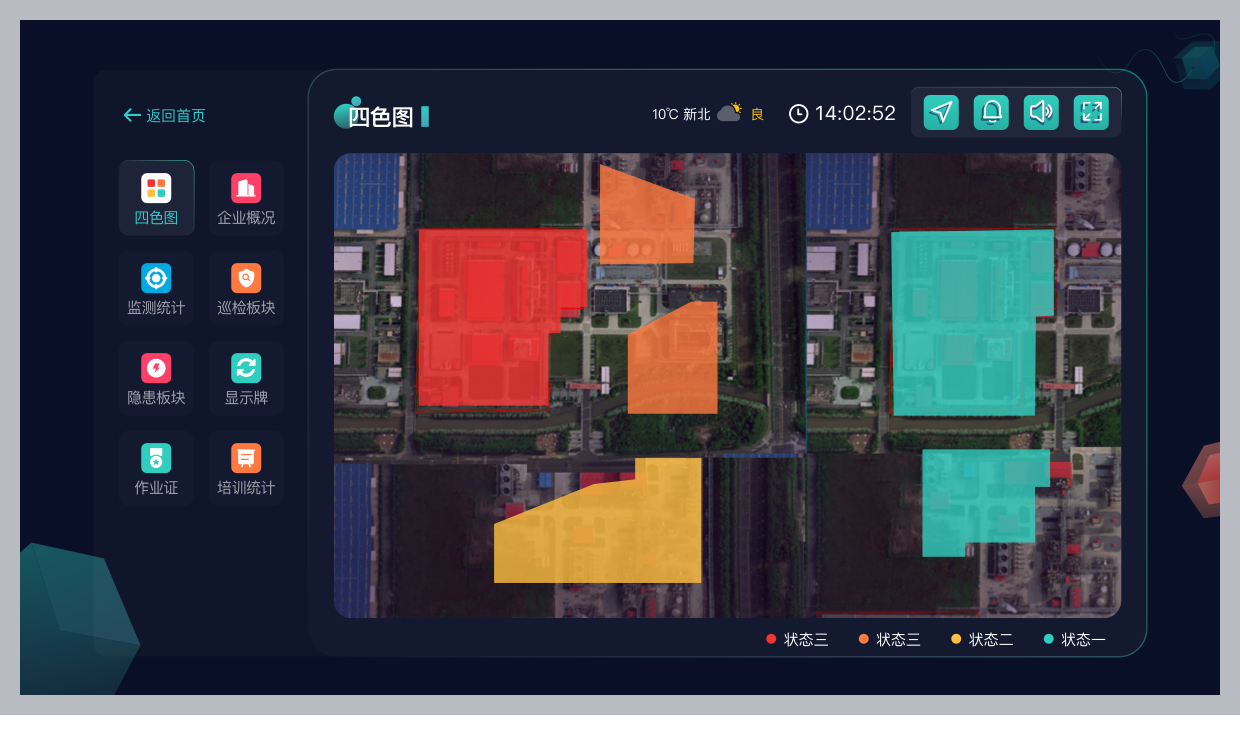The image size is (1240, 755).
Task: Click the weather cloud icon
Action: tap(730, 113)
